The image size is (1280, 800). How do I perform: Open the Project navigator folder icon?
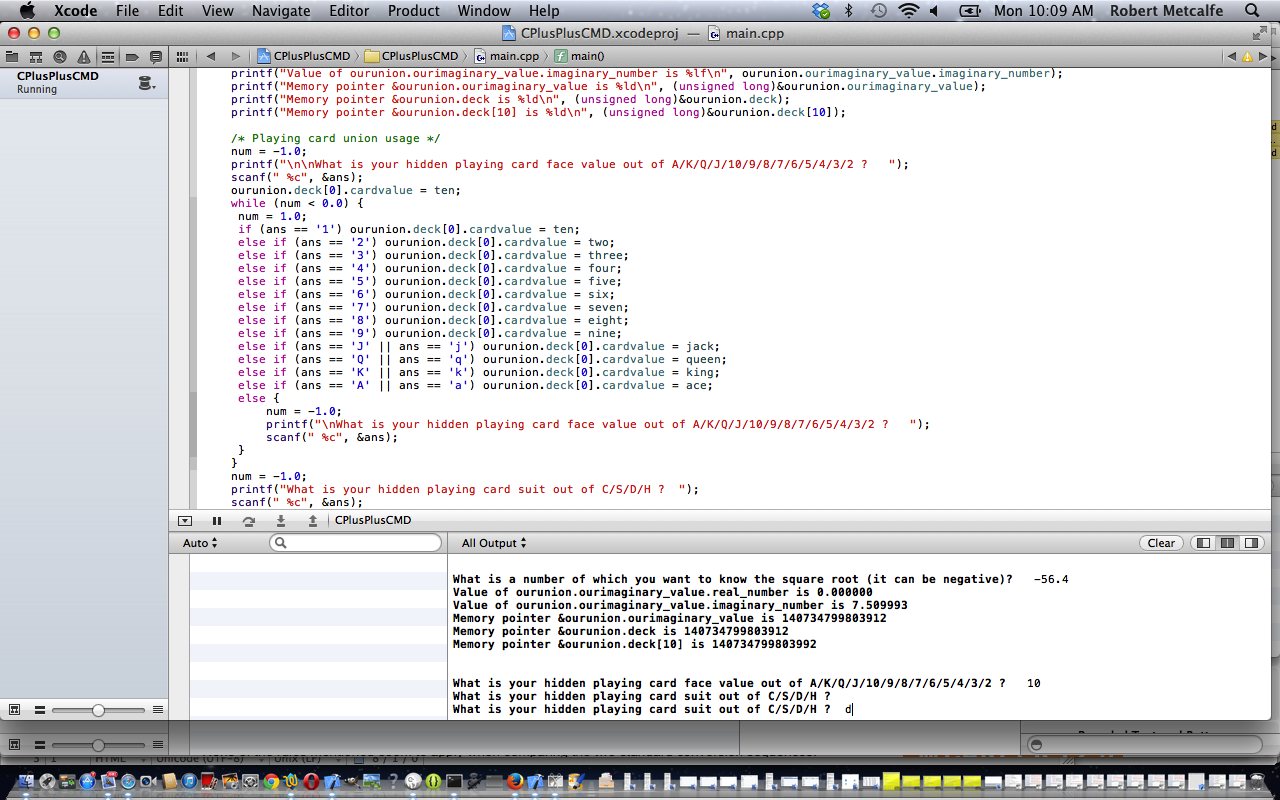pos(13,56)
